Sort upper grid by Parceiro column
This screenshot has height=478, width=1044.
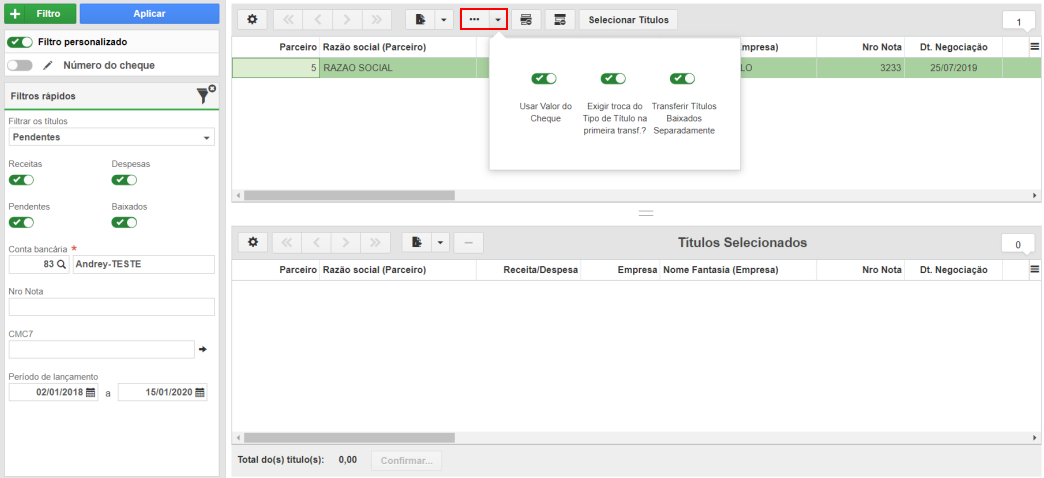pos(276,47)
